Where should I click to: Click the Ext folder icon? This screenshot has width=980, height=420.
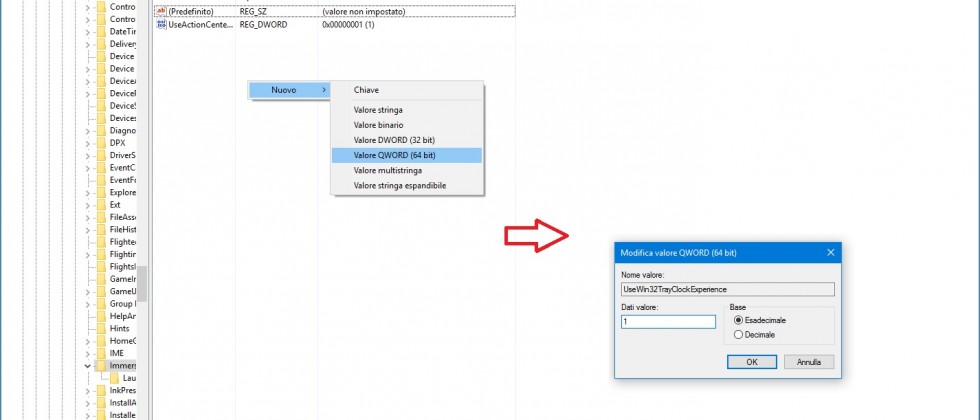point(101,204)
